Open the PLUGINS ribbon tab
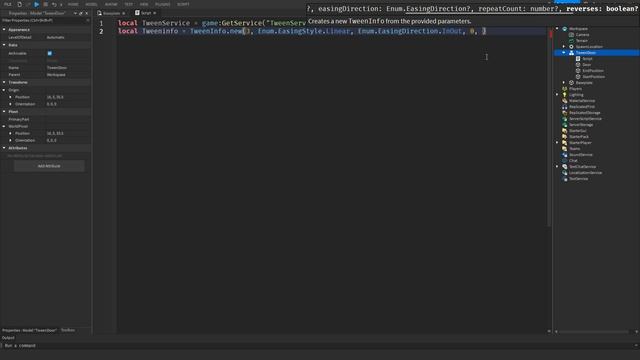Screen dimensions: 640x360 click(x=162, y=4)
